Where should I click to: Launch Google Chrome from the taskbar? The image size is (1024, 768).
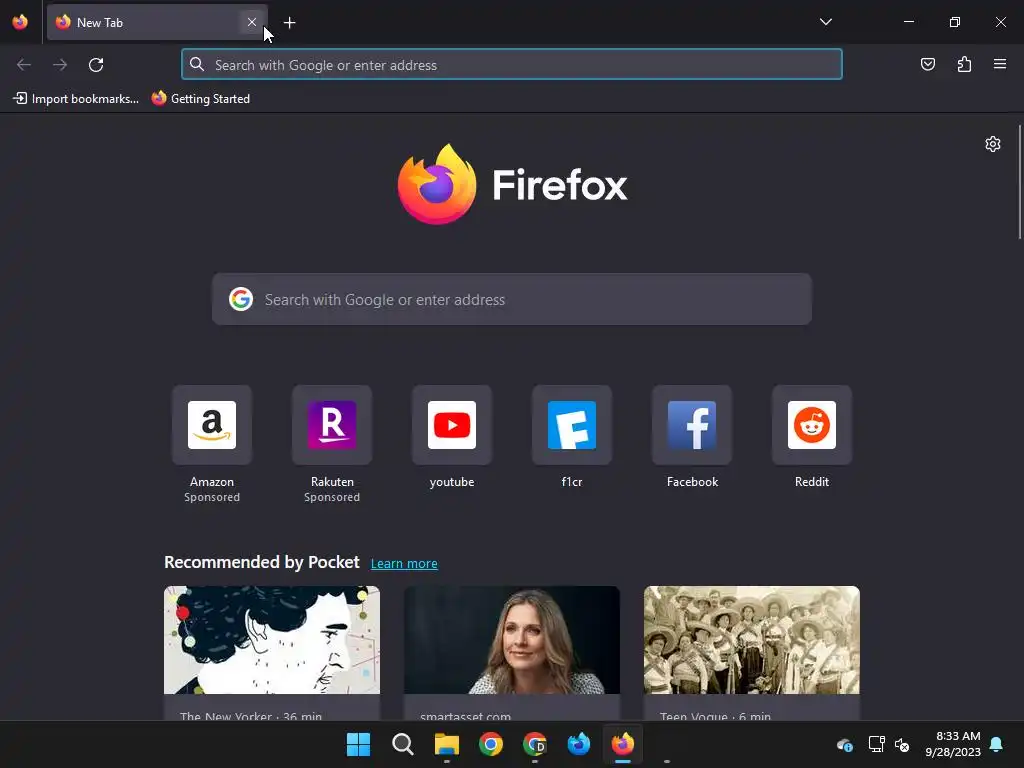click(x=490, y=744)
